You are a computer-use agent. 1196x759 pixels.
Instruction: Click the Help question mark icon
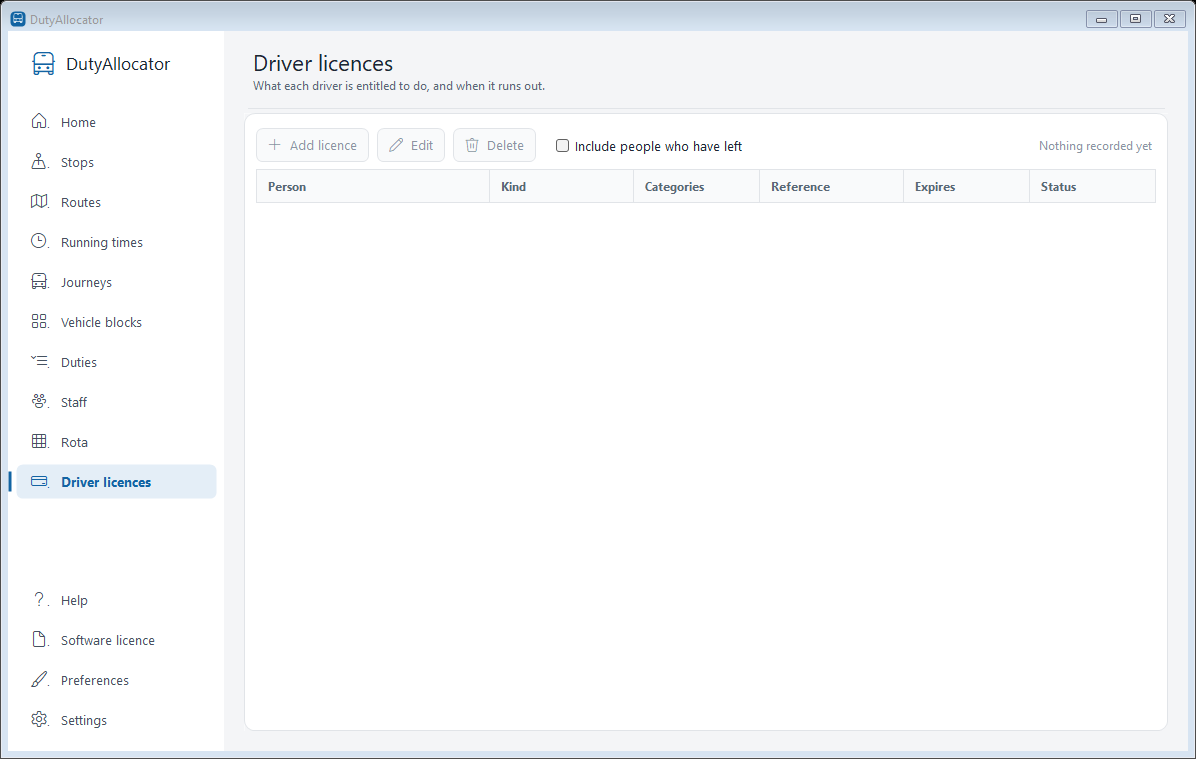coord(40,600)
